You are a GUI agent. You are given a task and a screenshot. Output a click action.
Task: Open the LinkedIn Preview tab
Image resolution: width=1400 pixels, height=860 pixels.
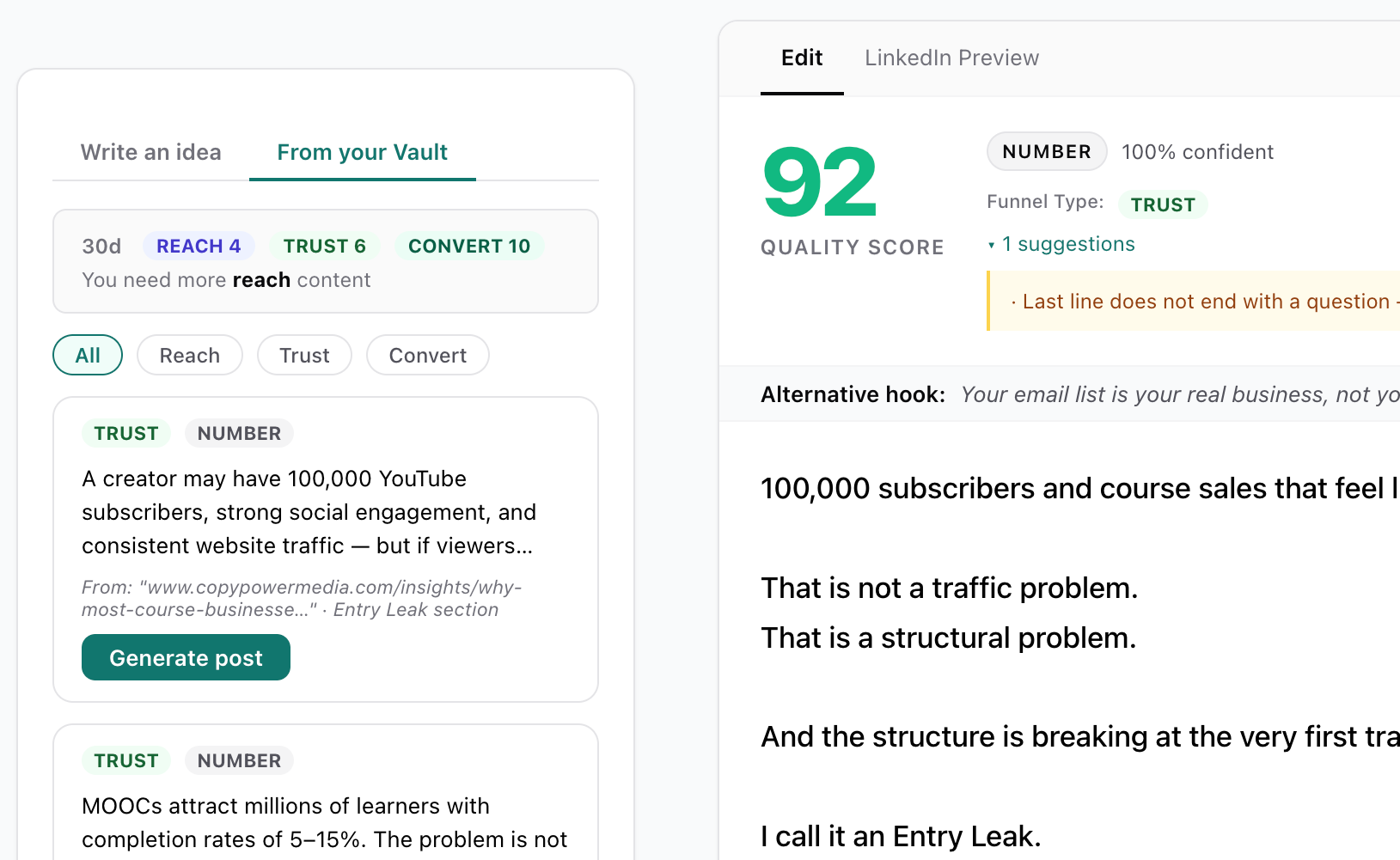(951, 58)
